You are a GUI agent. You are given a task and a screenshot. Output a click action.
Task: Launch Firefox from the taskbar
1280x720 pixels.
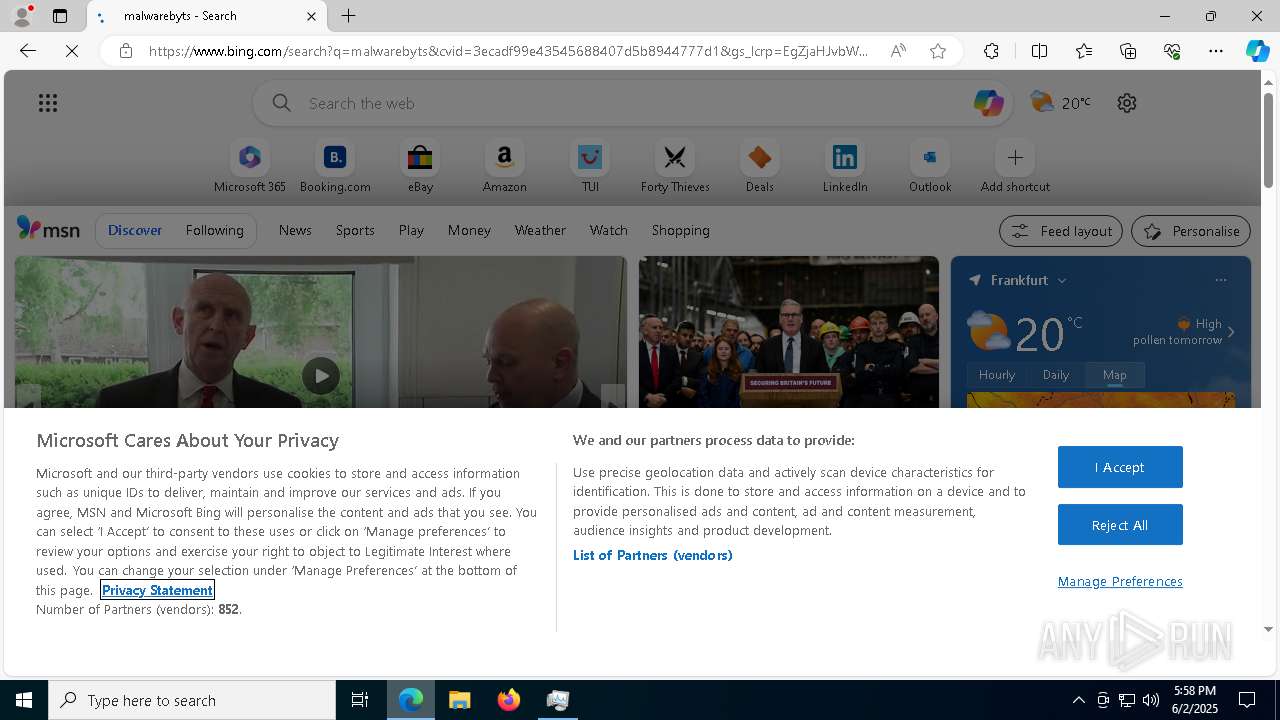[509, 700]
